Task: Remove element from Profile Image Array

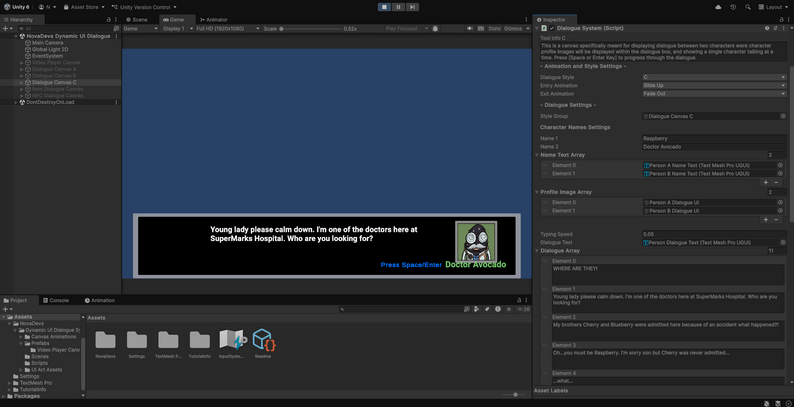Action: (x=776, y=220)
